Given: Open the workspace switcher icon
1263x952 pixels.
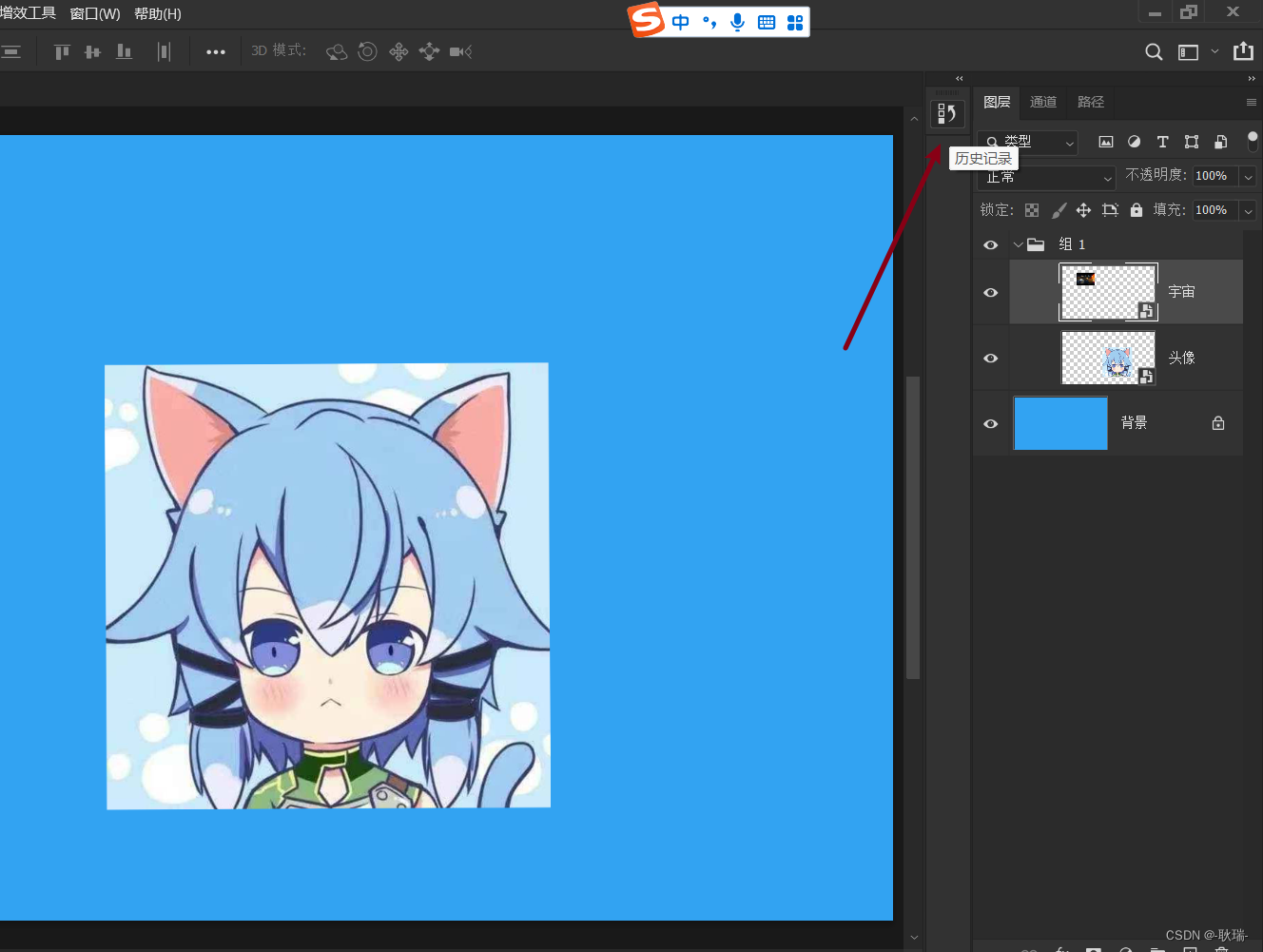Looking at the screenshot, I should tap(1188, 52).
